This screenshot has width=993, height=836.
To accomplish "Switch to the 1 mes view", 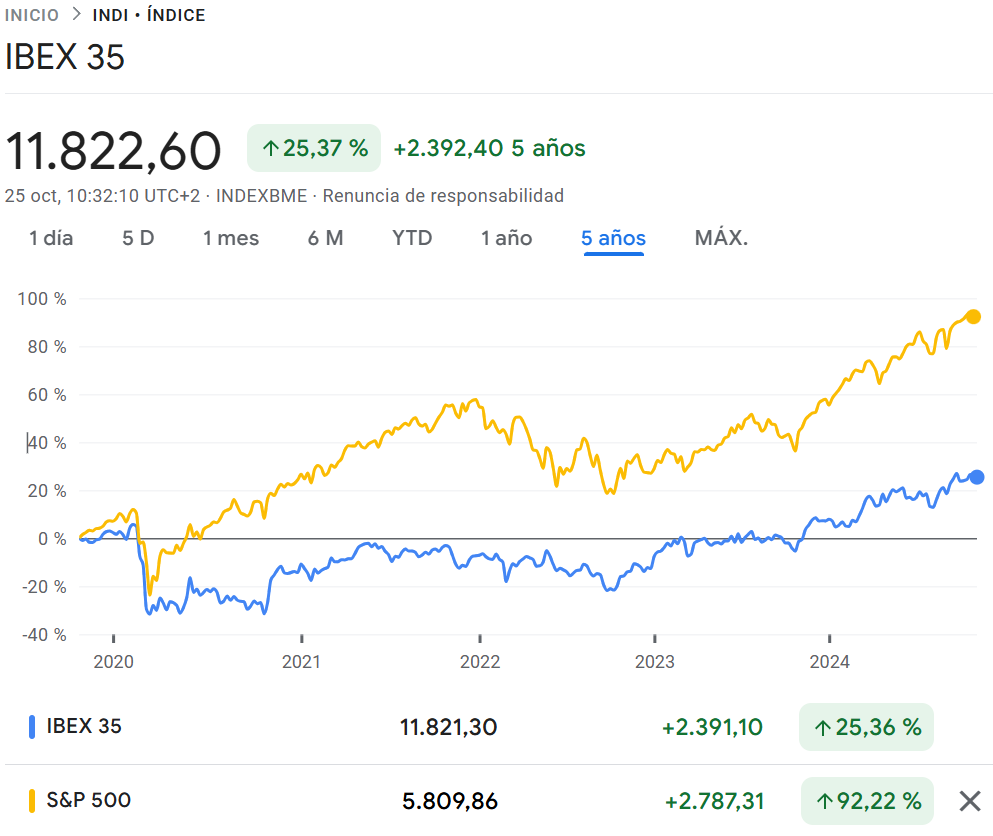I will coord(231,238).
